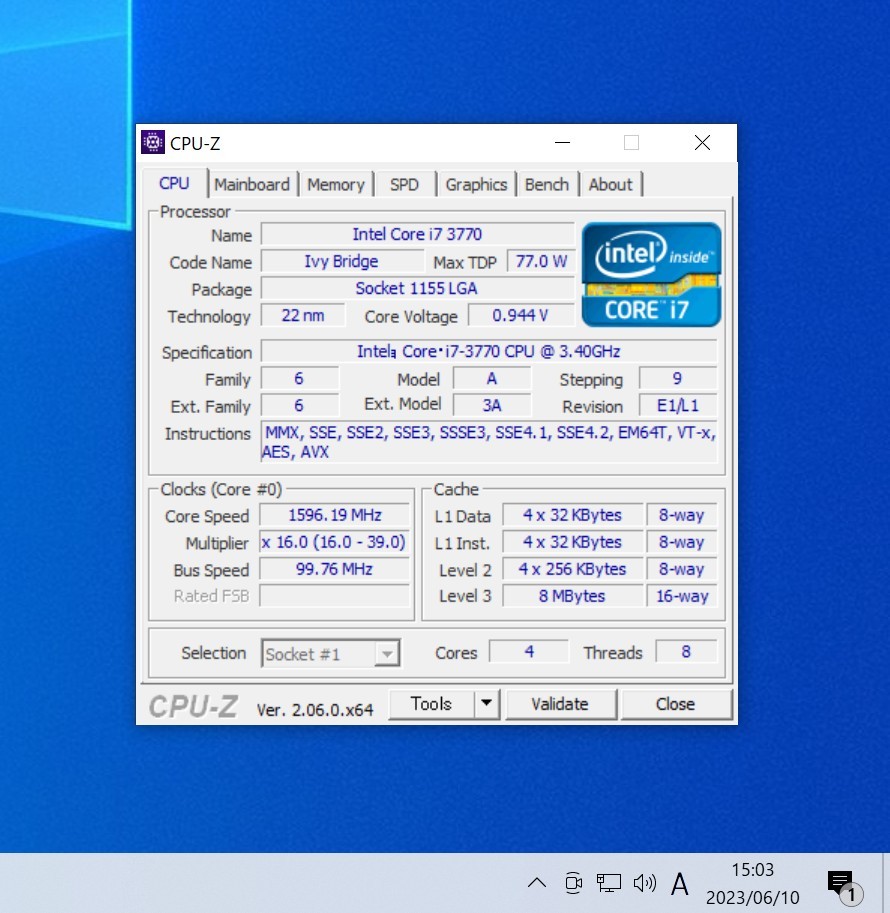
Task: Select the CPU tab
Action: tap(174, 183)
